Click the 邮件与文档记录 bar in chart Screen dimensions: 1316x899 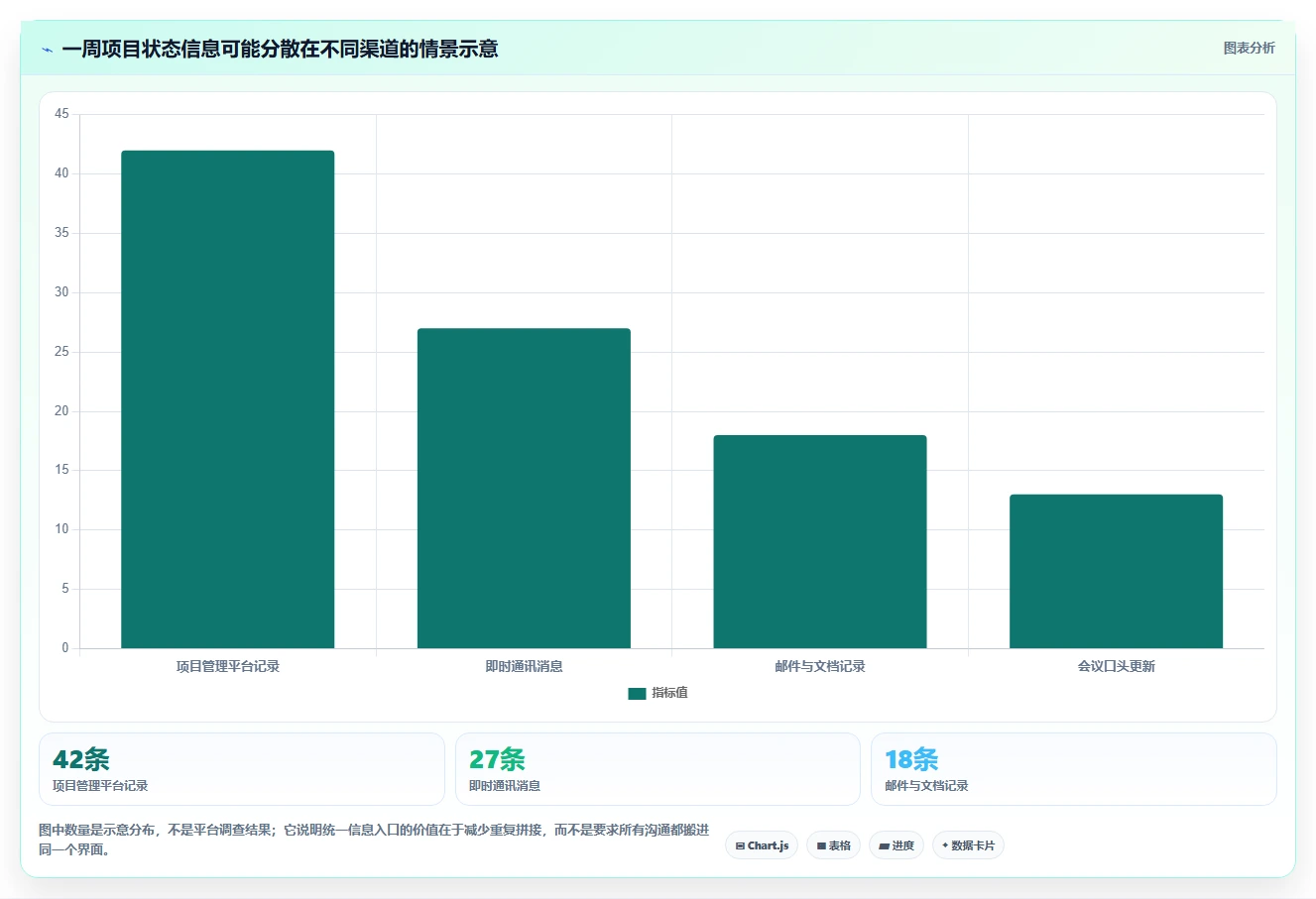pyautogui.click(x=820, y=542)
